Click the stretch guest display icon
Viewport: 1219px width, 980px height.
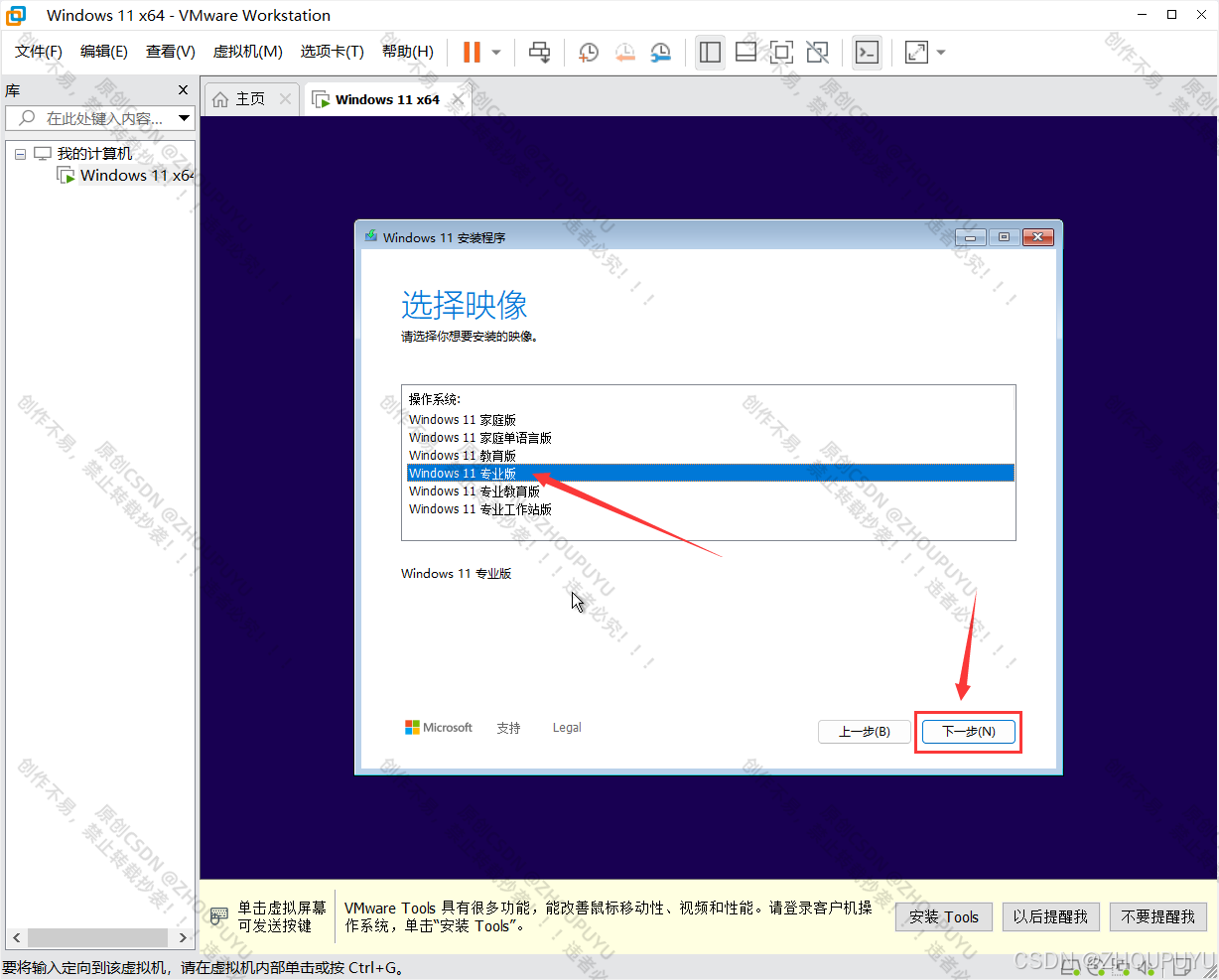tap(916, 53)
